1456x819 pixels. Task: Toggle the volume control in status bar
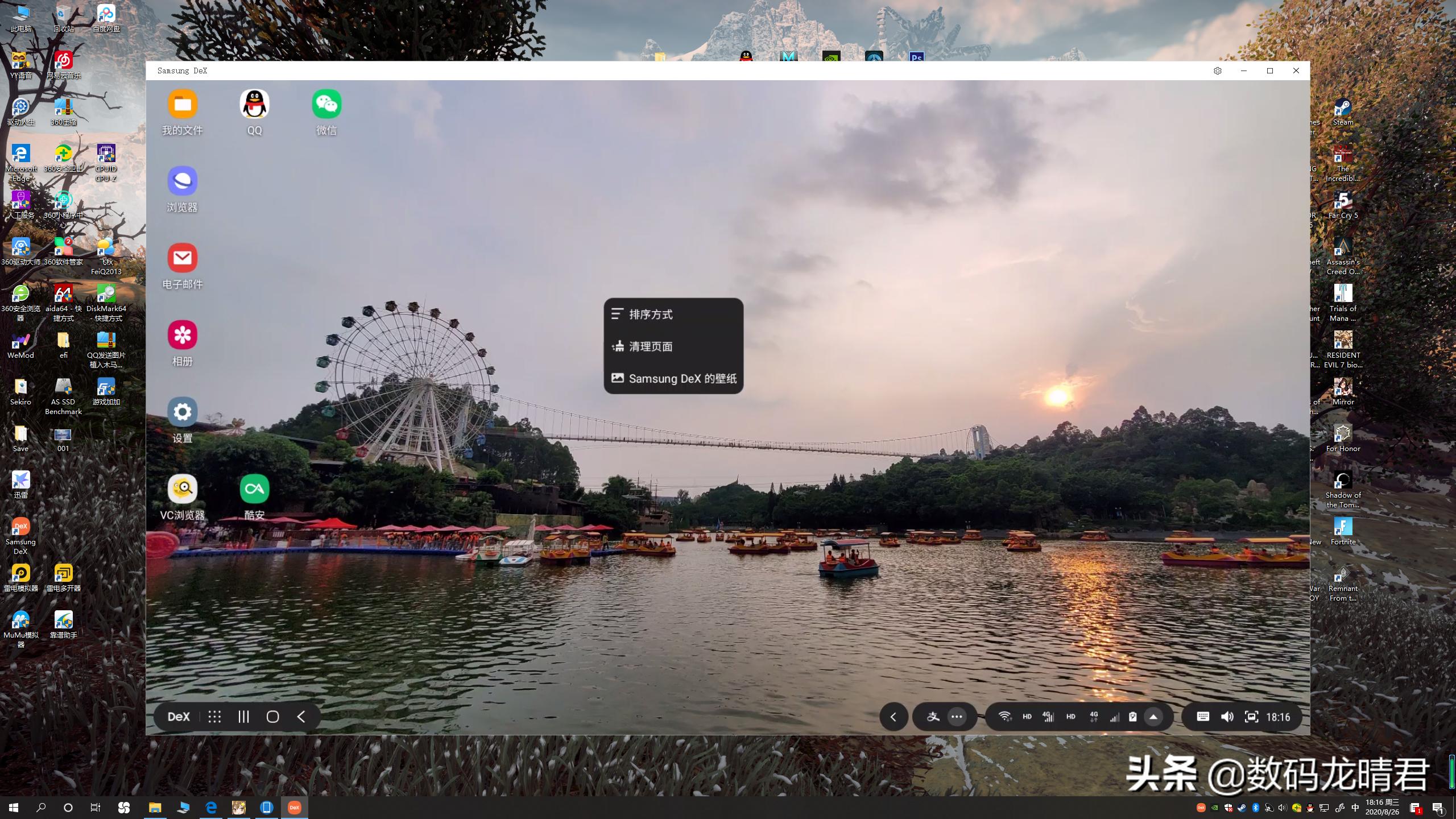[1227, 717]
